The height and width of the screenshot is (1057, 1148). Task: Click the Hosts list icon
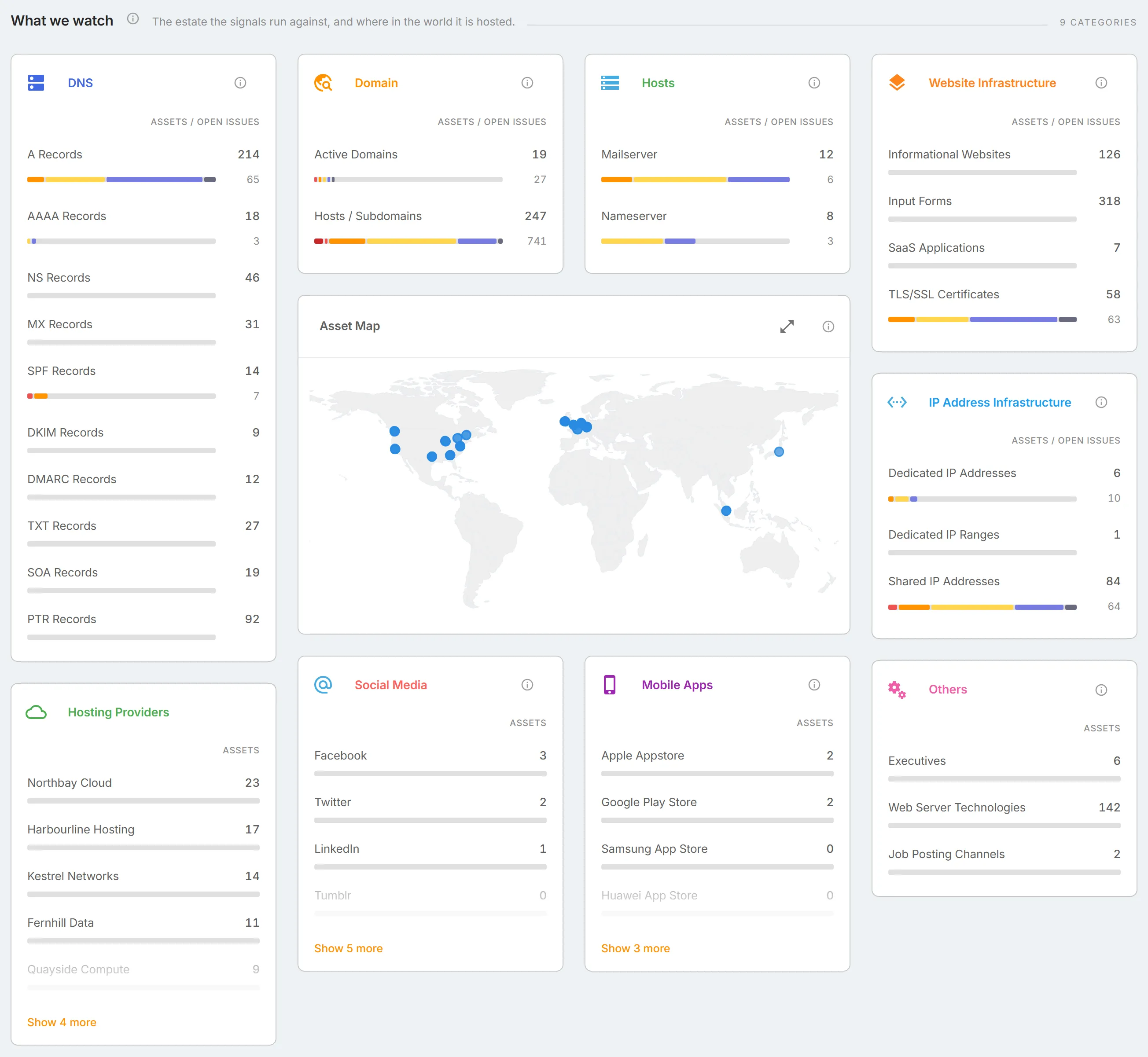(x=611, y=83)
